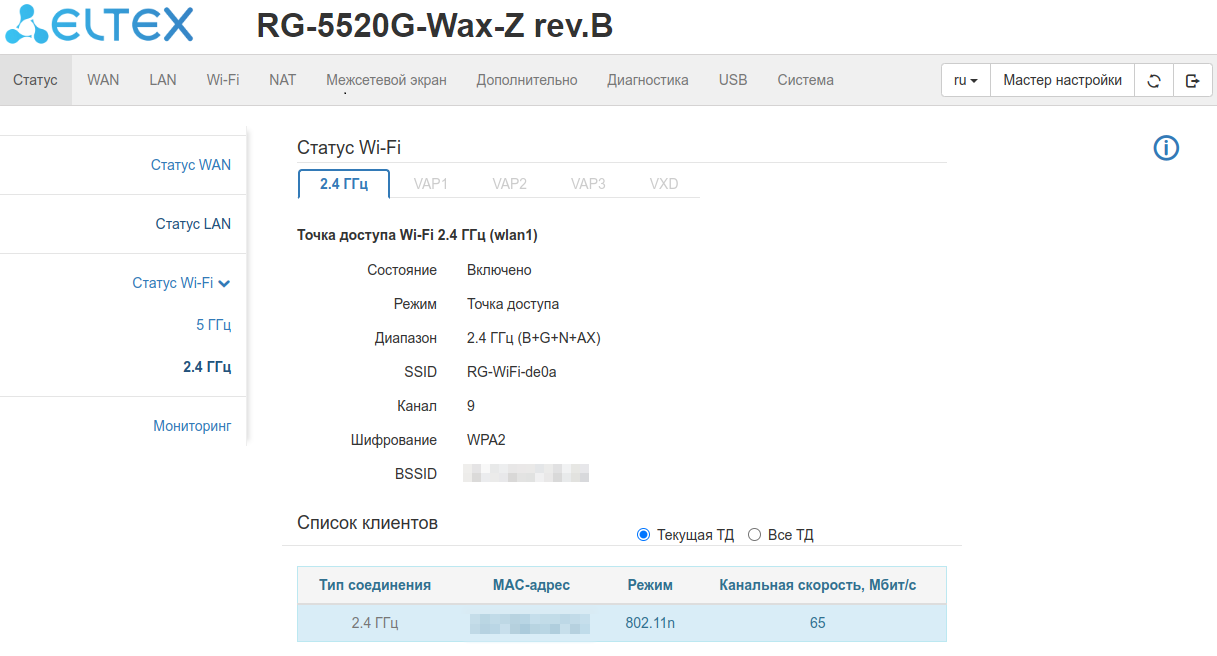This screenshot has width=1217, height=656.
Task: Open the 'Диагностика' menu
Action: coord(647,80)
